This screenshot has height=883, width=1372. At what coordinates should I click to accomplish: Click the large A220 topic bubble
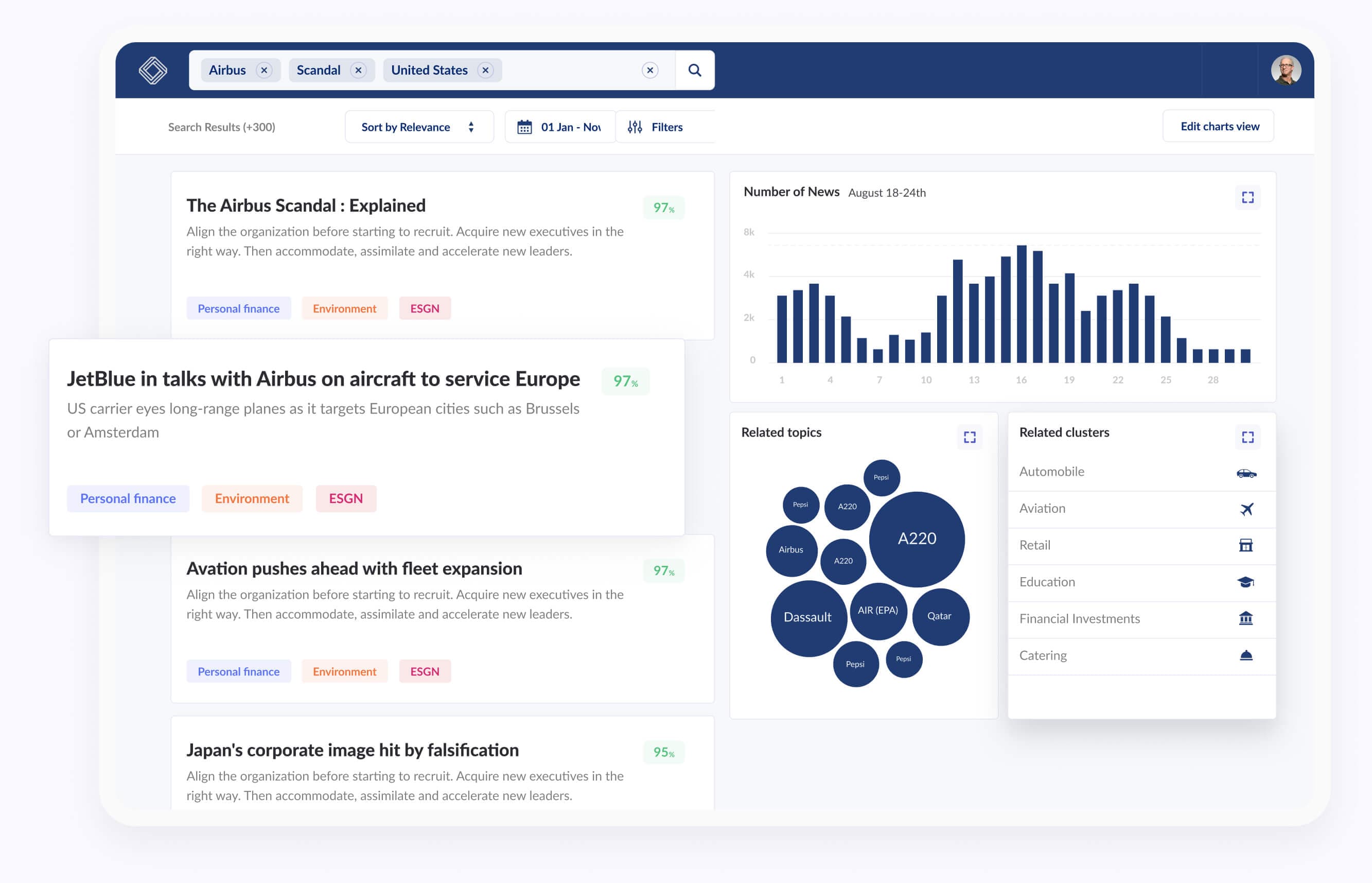click(x=917, y=539)
